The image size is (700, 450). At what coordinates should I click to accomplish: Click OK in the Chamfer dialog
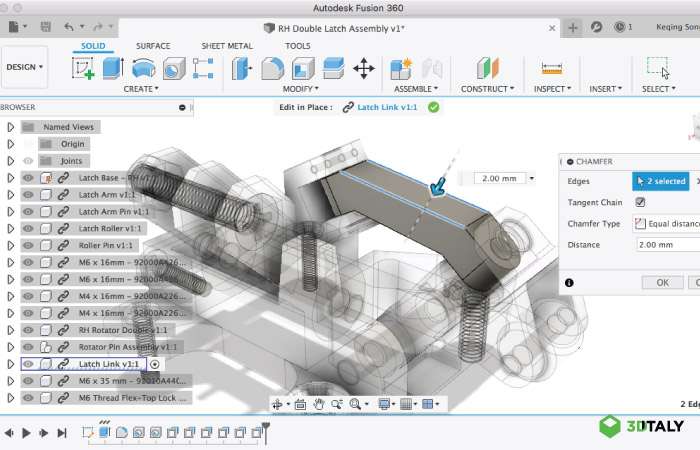click(662, 283)
